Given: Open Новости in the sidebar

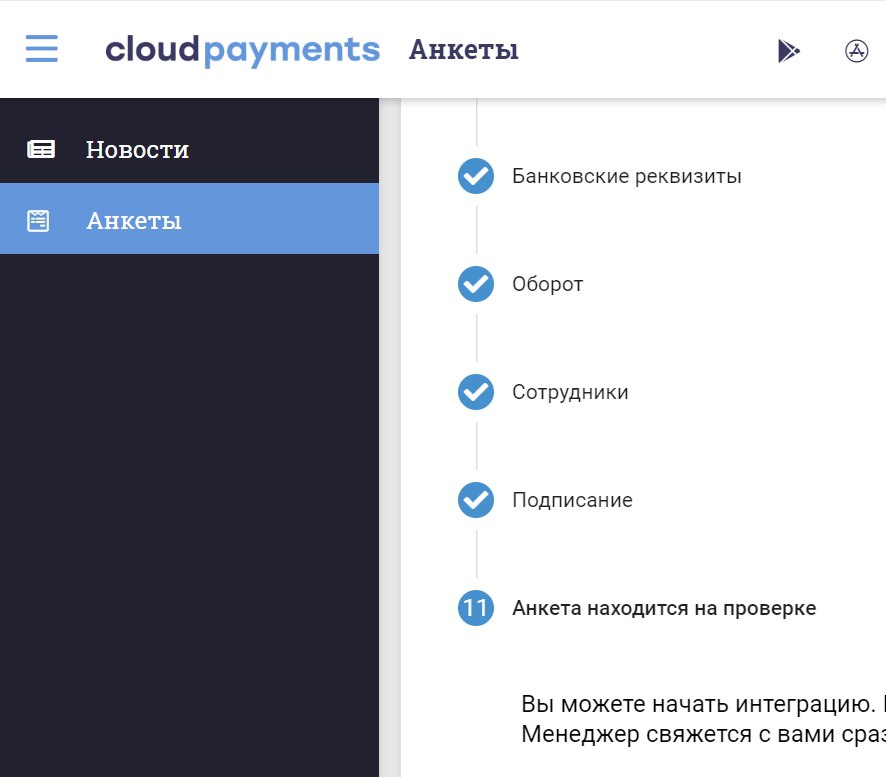Looking at the screenshot, I should click(189, 149).
